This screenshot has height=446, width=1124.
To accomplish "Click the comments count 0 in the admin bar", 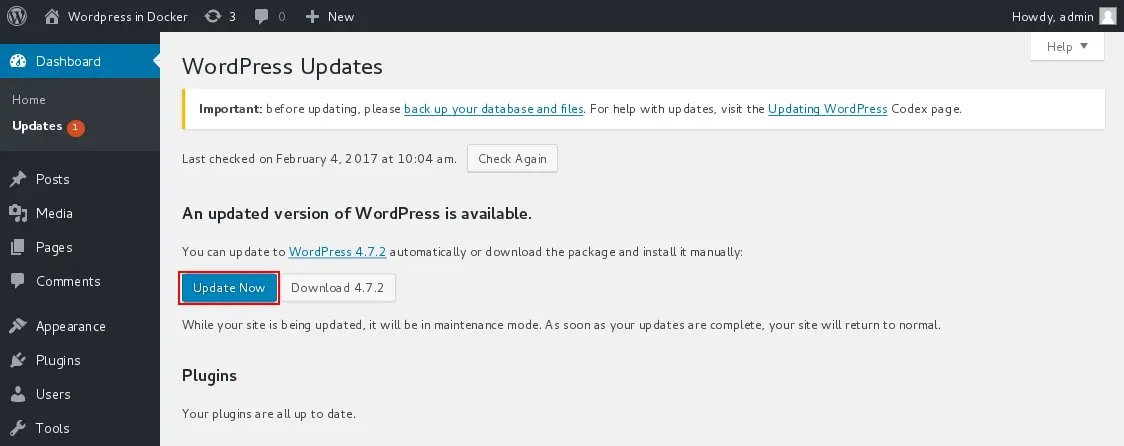I will 282,16.
